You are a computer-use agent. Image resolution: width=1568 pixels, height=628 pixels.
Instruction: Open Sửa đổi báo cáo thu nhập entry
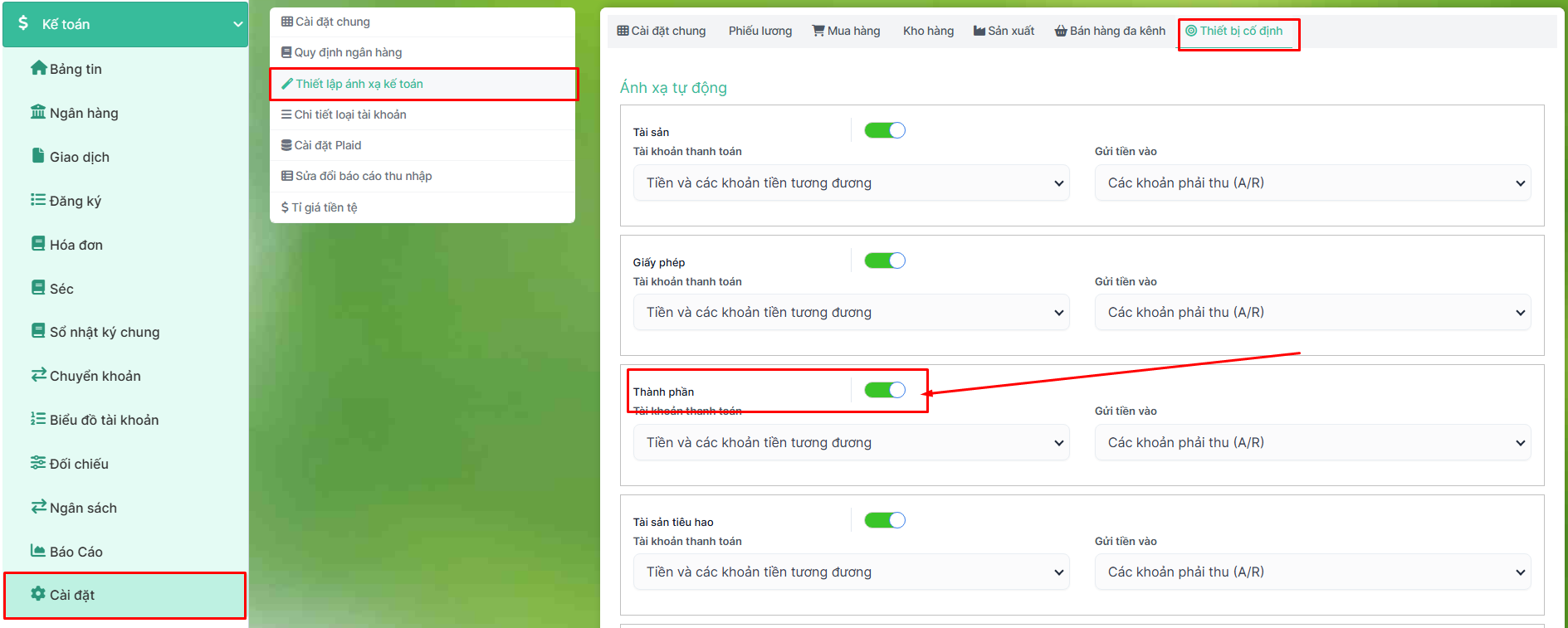[x=423, y=176]
